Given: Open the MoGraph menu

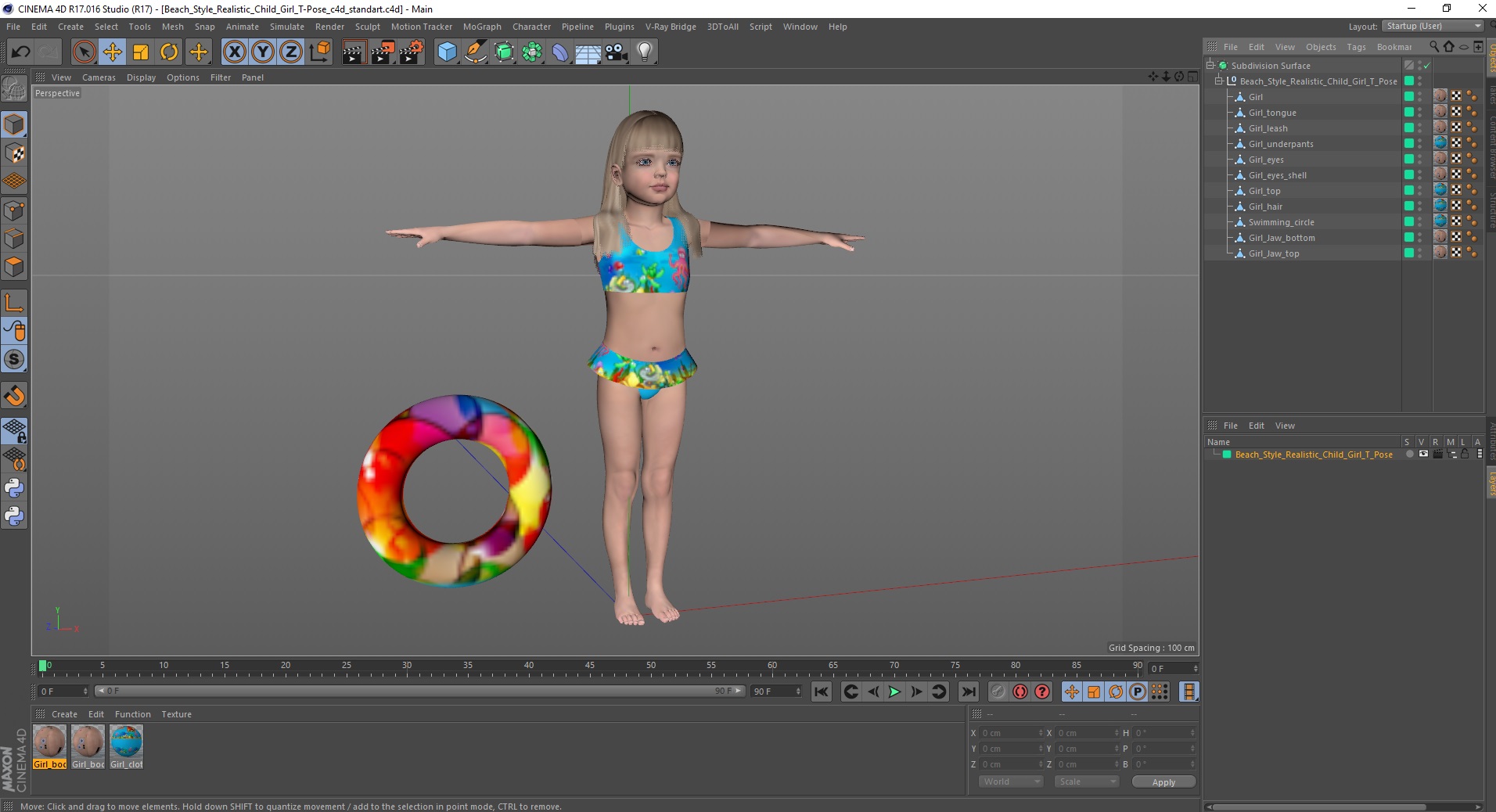Looking at the screenshot, I should (482, 27).
